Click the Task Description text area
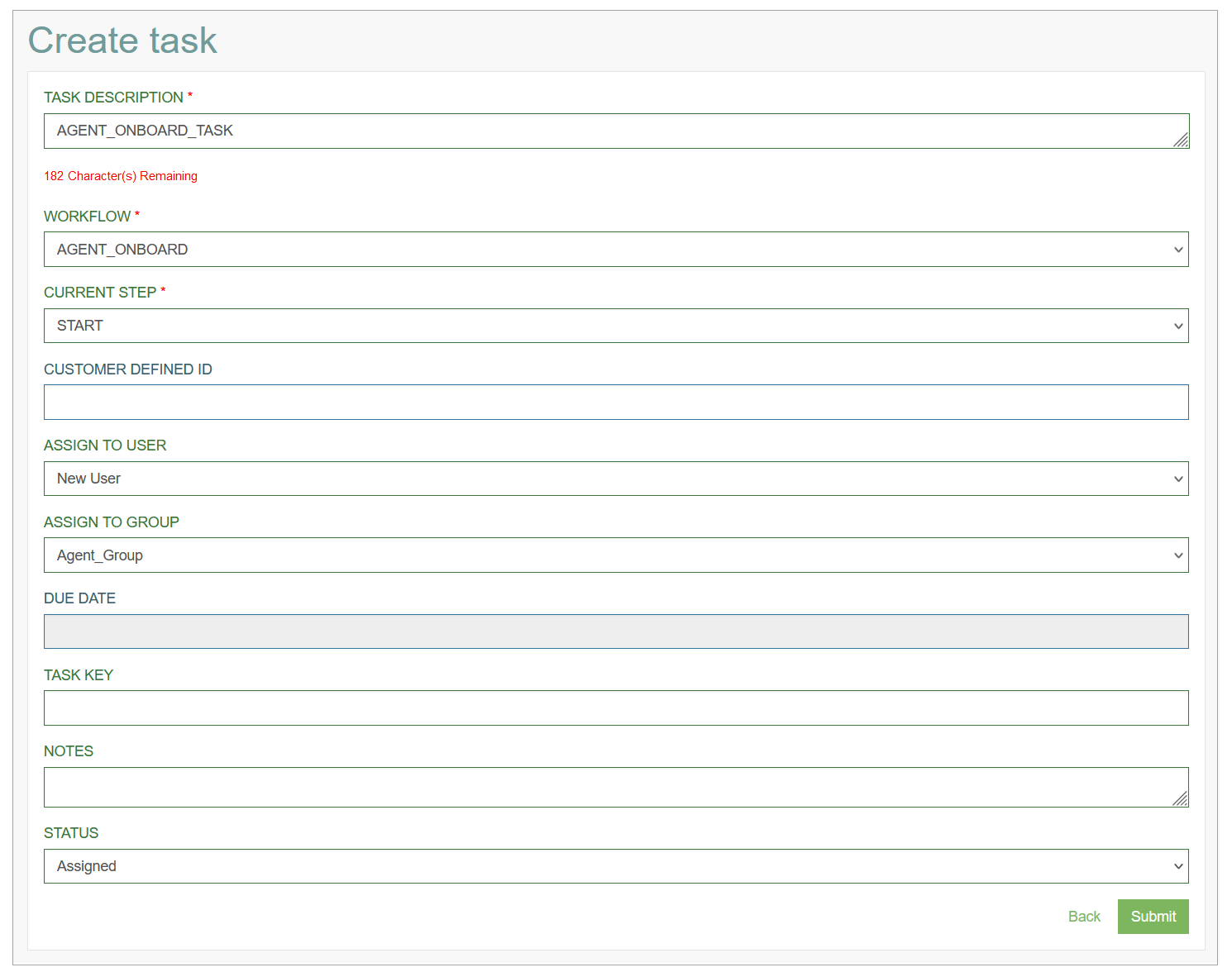The height and width of the screenshot is (972, 1232). 616,131
